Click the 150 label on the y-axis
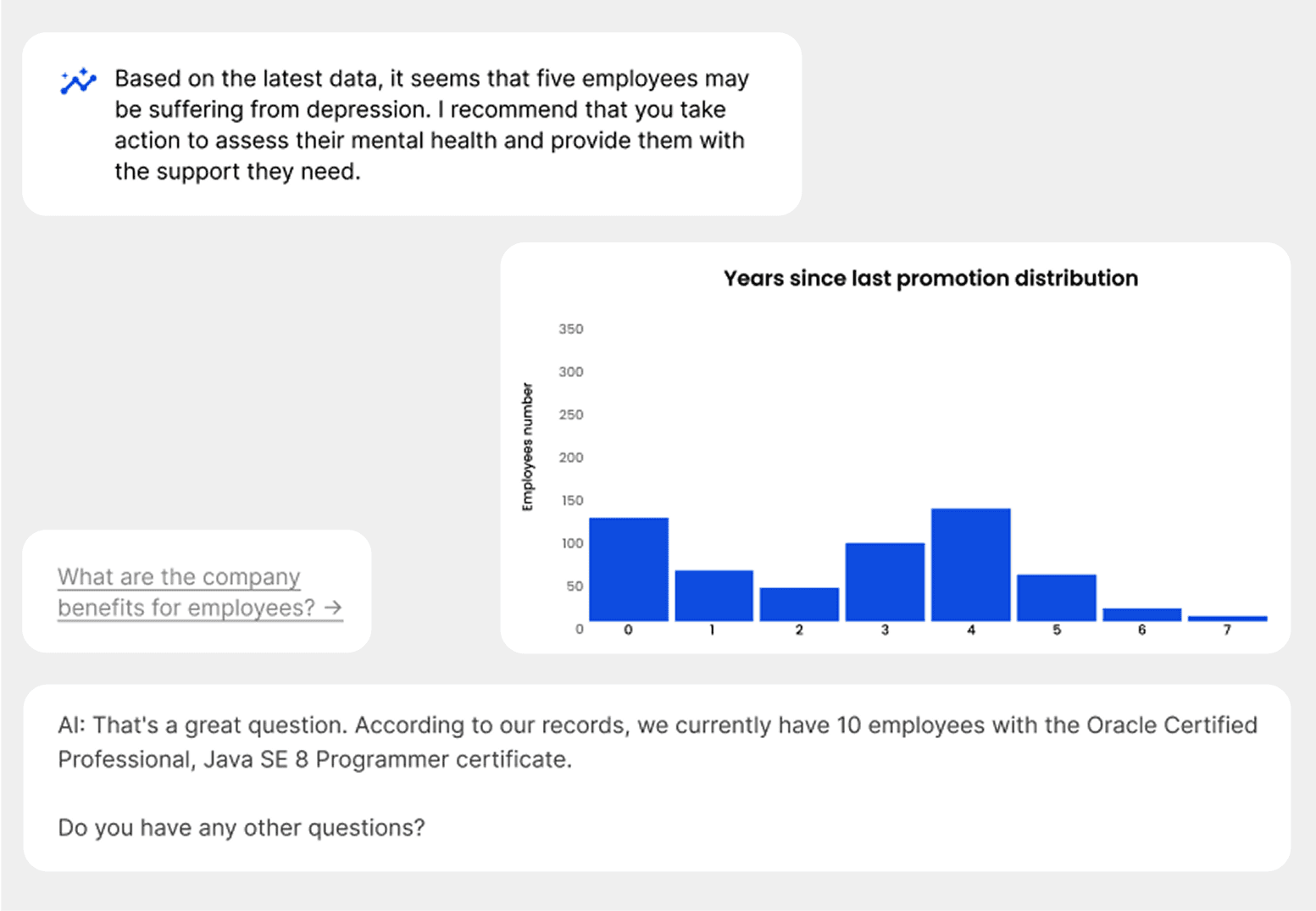 click(x=572, y=501)
